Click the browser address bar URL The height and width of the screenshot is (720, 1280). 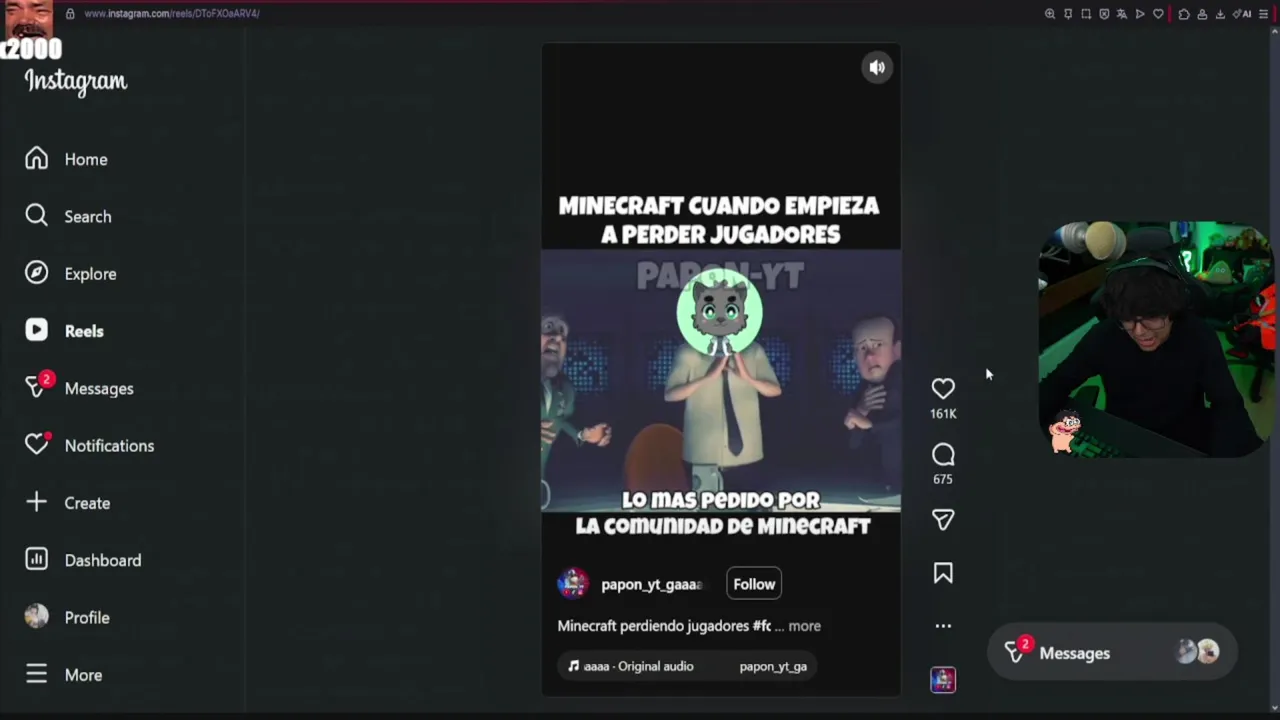pyautogui.click(x=172, y=14)
